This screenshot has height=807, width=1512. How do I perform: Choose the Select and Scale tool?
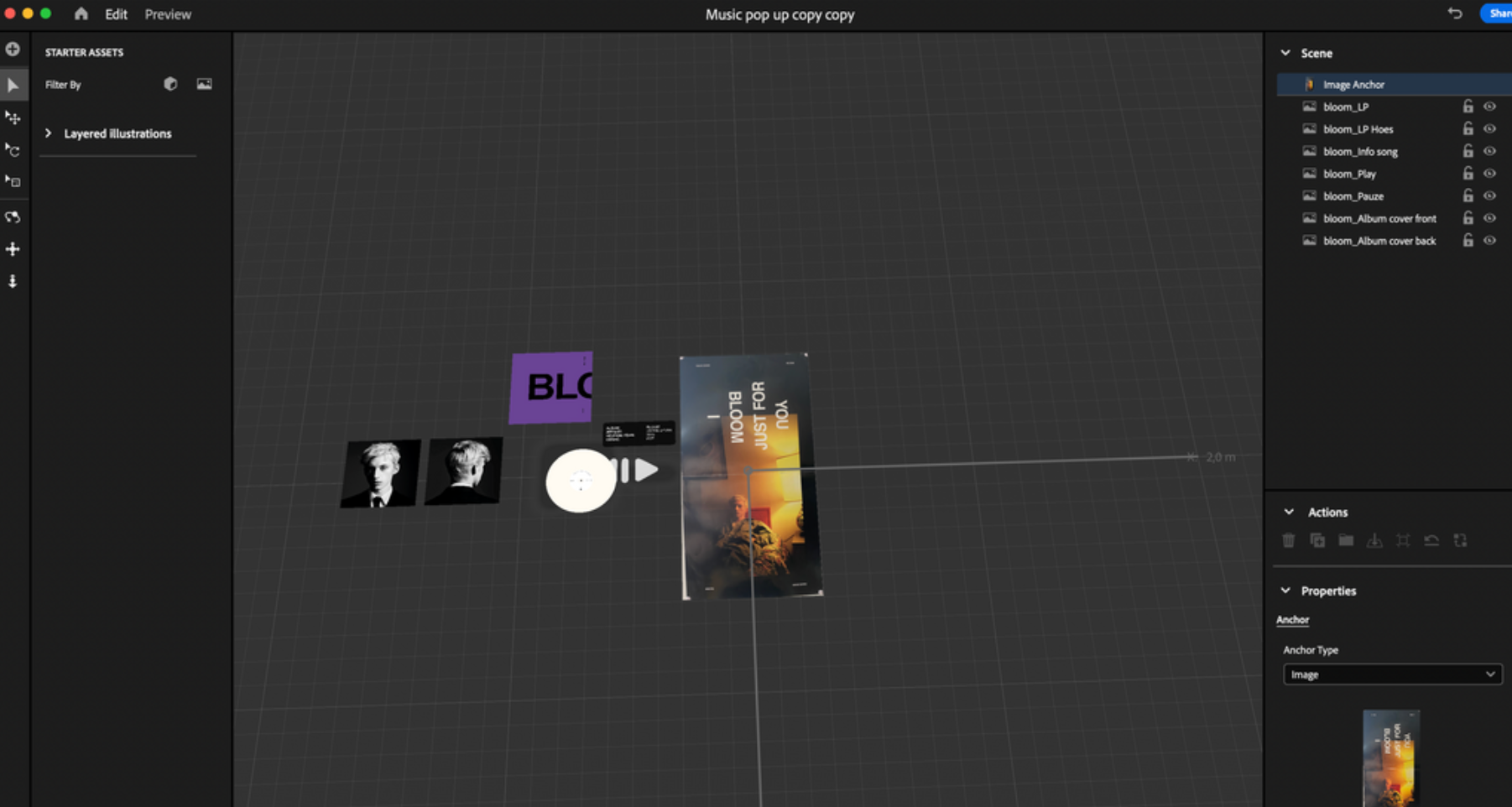13,181
